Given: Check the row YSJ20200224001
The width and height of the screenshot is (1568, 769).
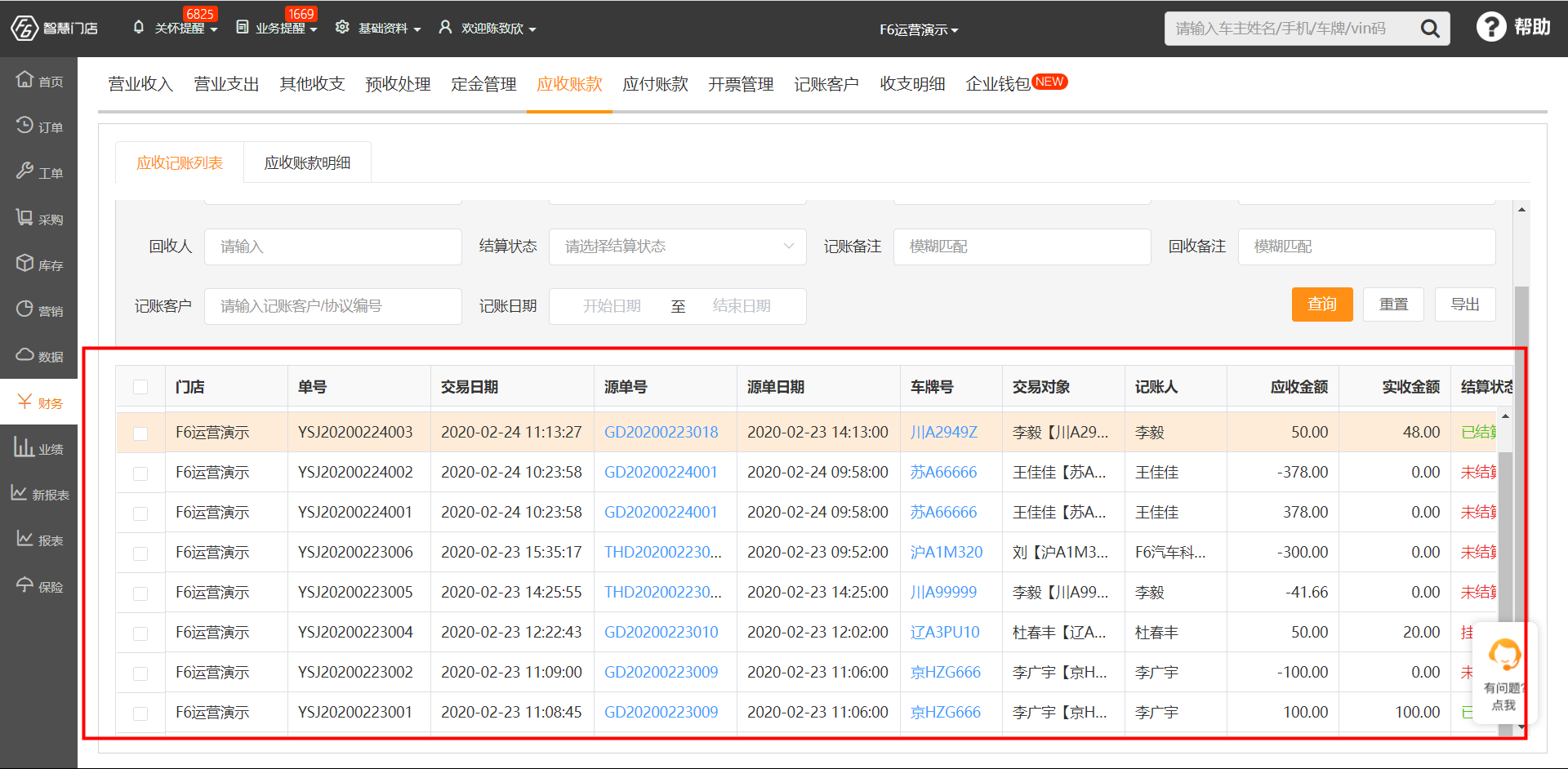Looking at the screenshot, I should click(x=140, y=513).
